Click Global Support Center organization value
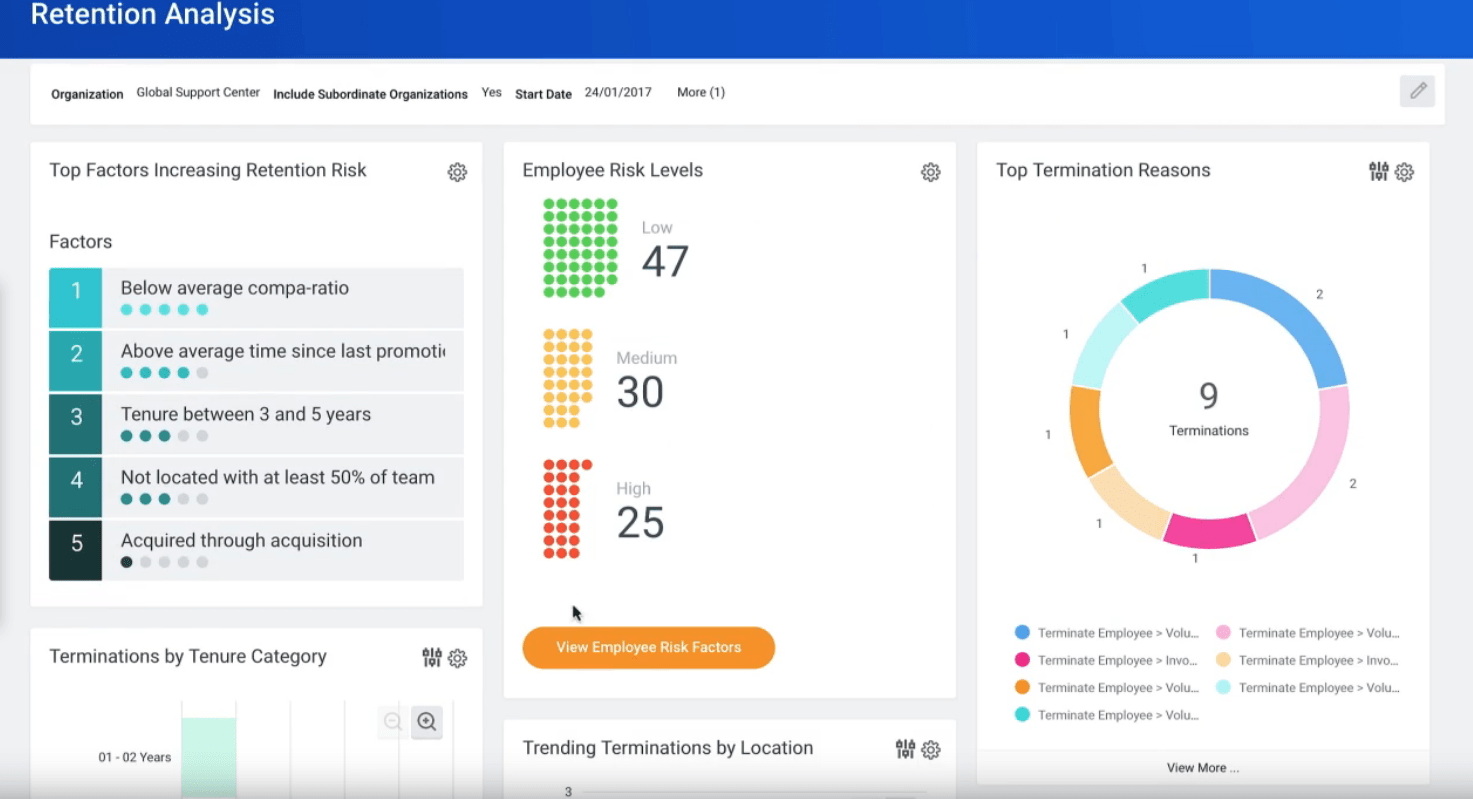The image size is (1473, 799). click(198, 92)
